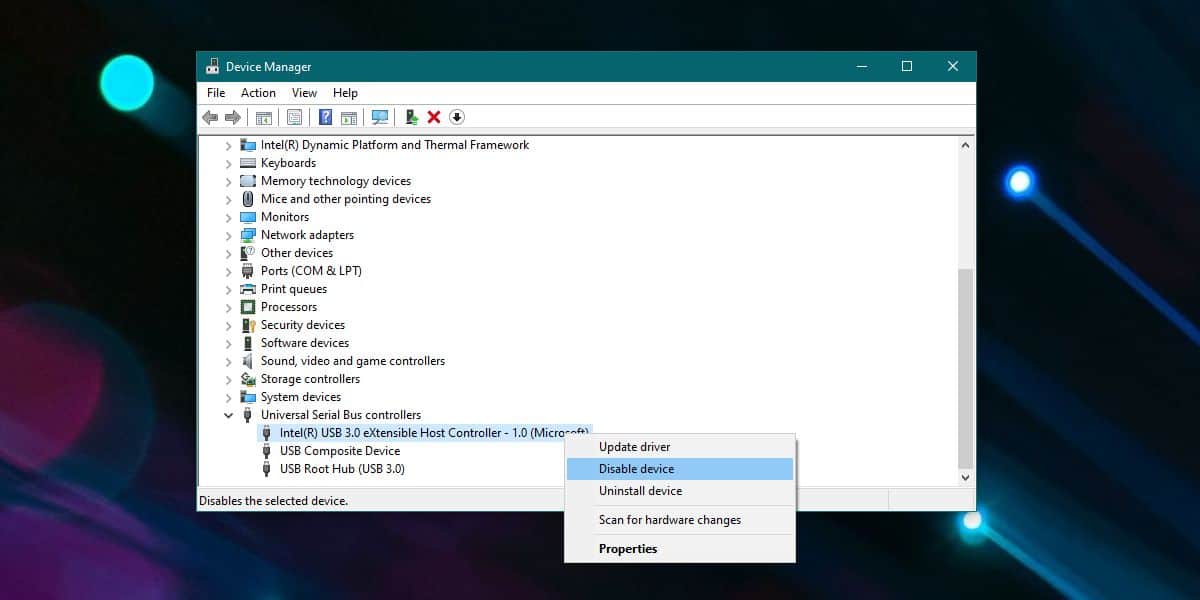1200x600 pixels.
Task: Click the Back arrow toolbar icon
Action: coord(210,118)
